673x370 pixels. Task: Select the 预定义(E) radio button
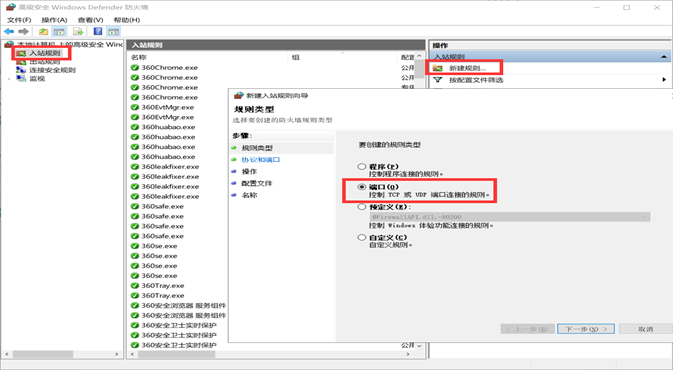pos(362,207)
